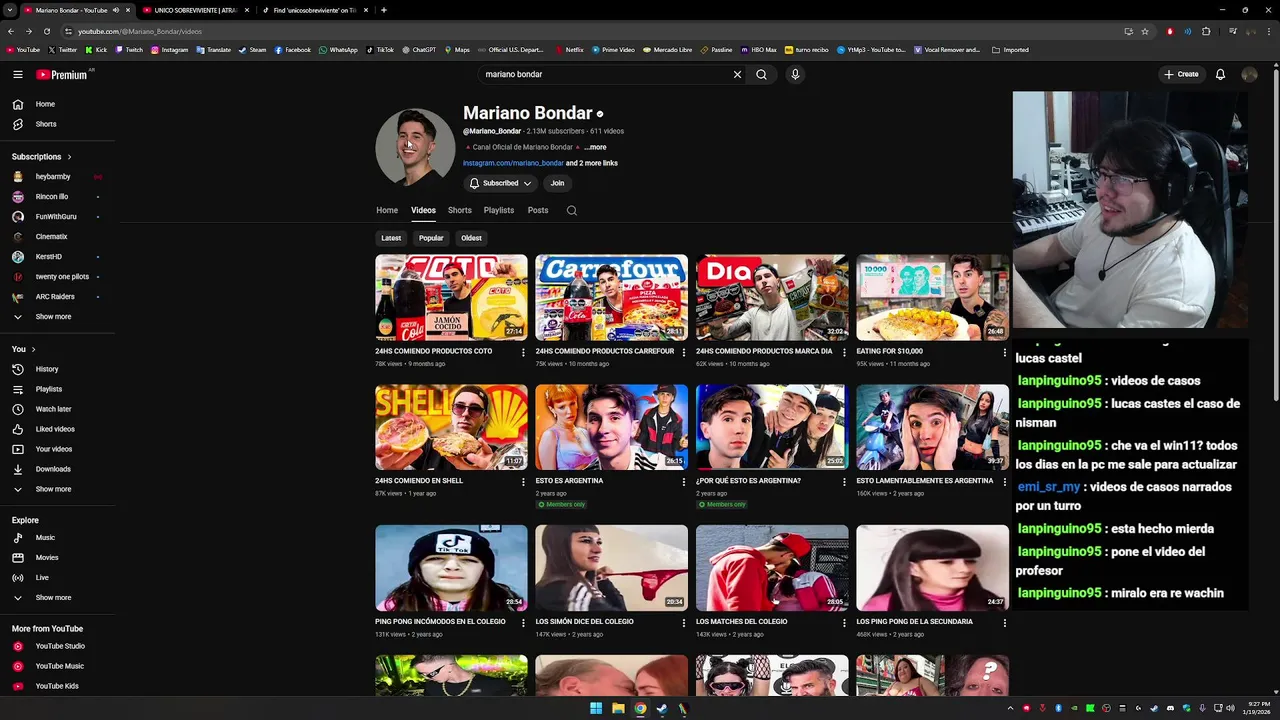Screen dimensions: 1280x720
Task: Open the You section chevron
Action: 33,349
